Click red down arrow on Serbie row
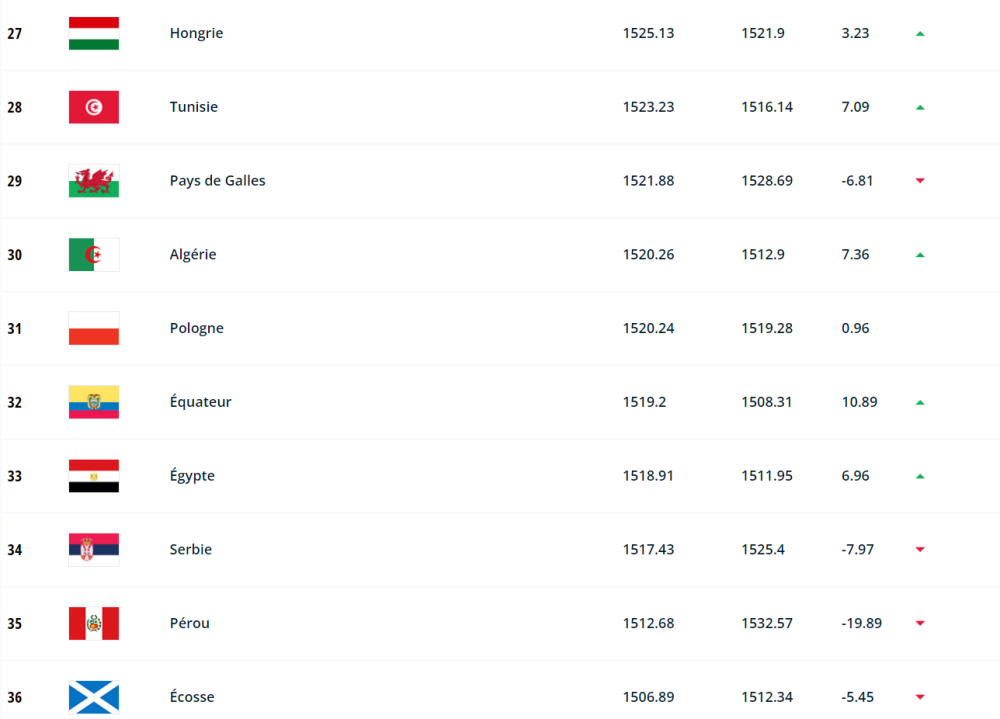 [x=920, y=549]
